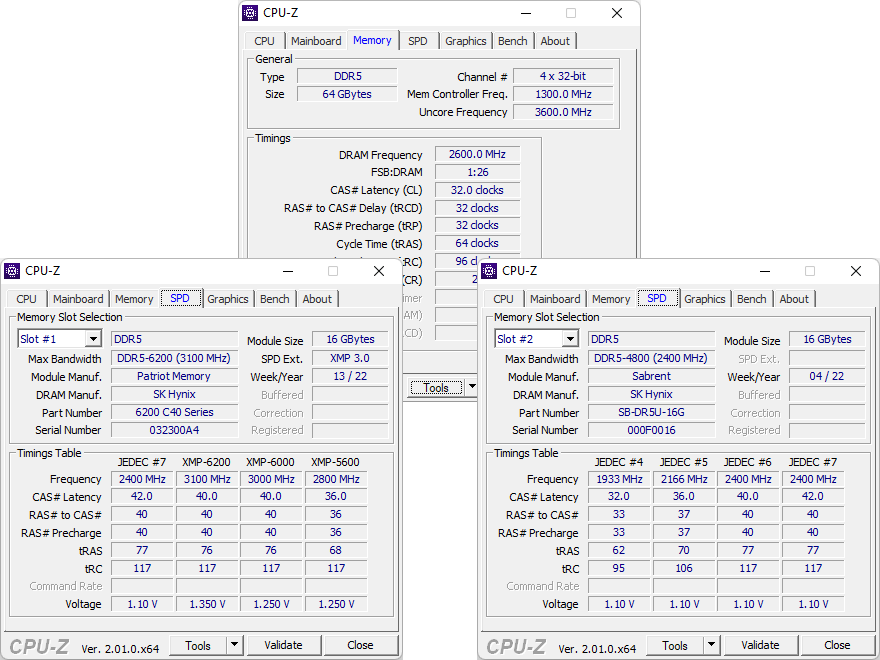Expand the Tools dropdown arrow in Slot #2 window
This screenshot has width=880, height=660.
(711, 645)
